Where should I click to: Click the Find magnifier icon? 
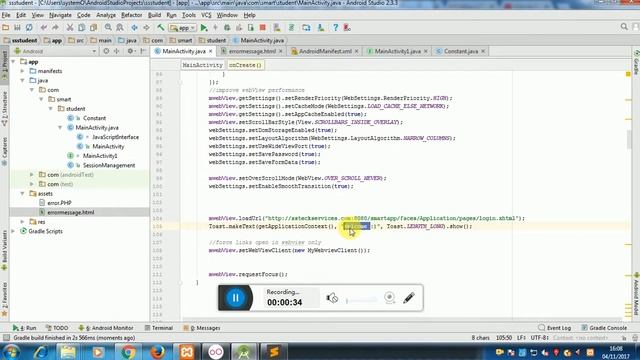click(x=108, y=28)
